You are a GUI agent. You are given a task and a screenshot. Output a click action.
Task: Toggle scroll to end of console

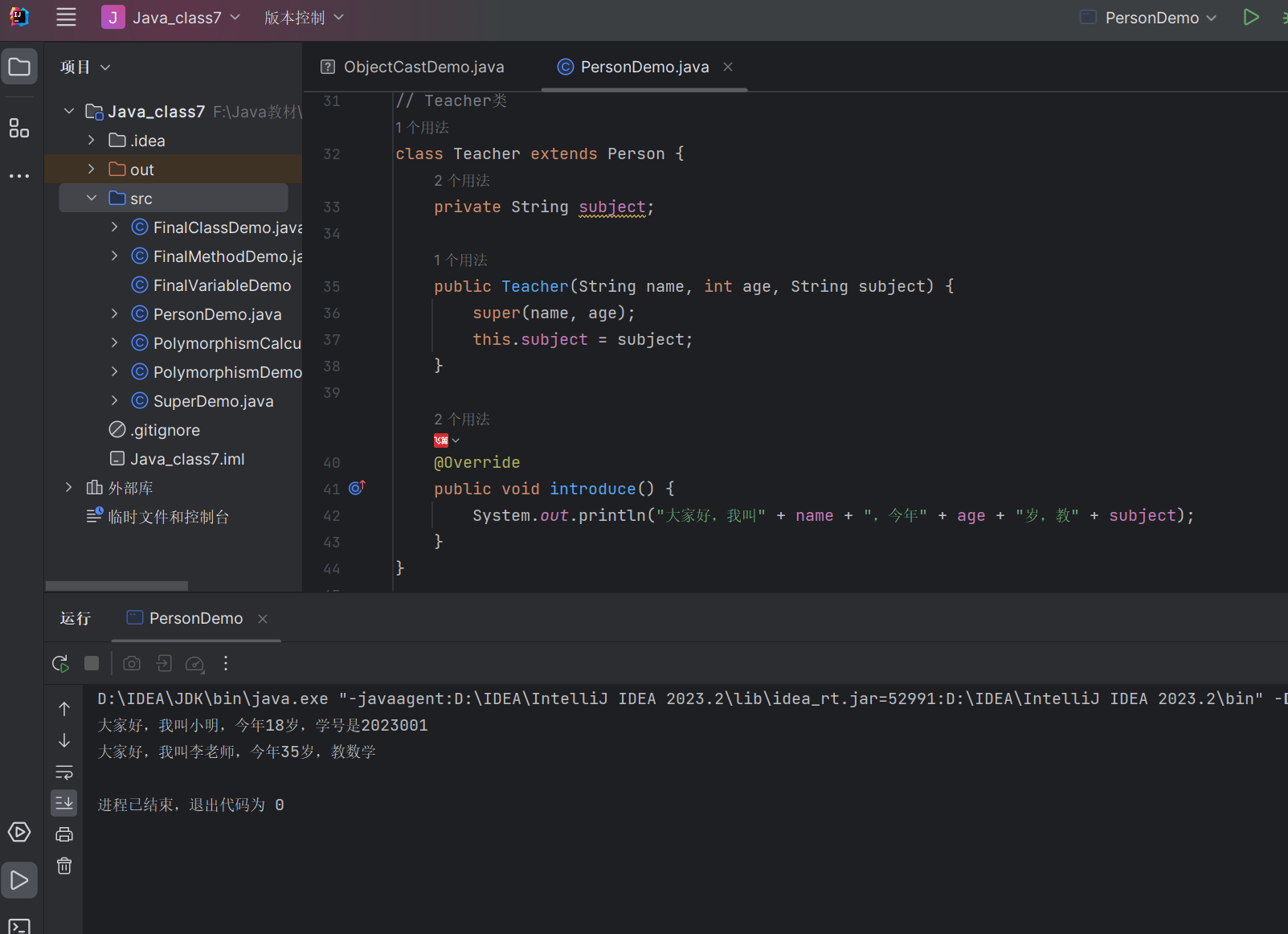pyautogui.click(x=64, y=802)
